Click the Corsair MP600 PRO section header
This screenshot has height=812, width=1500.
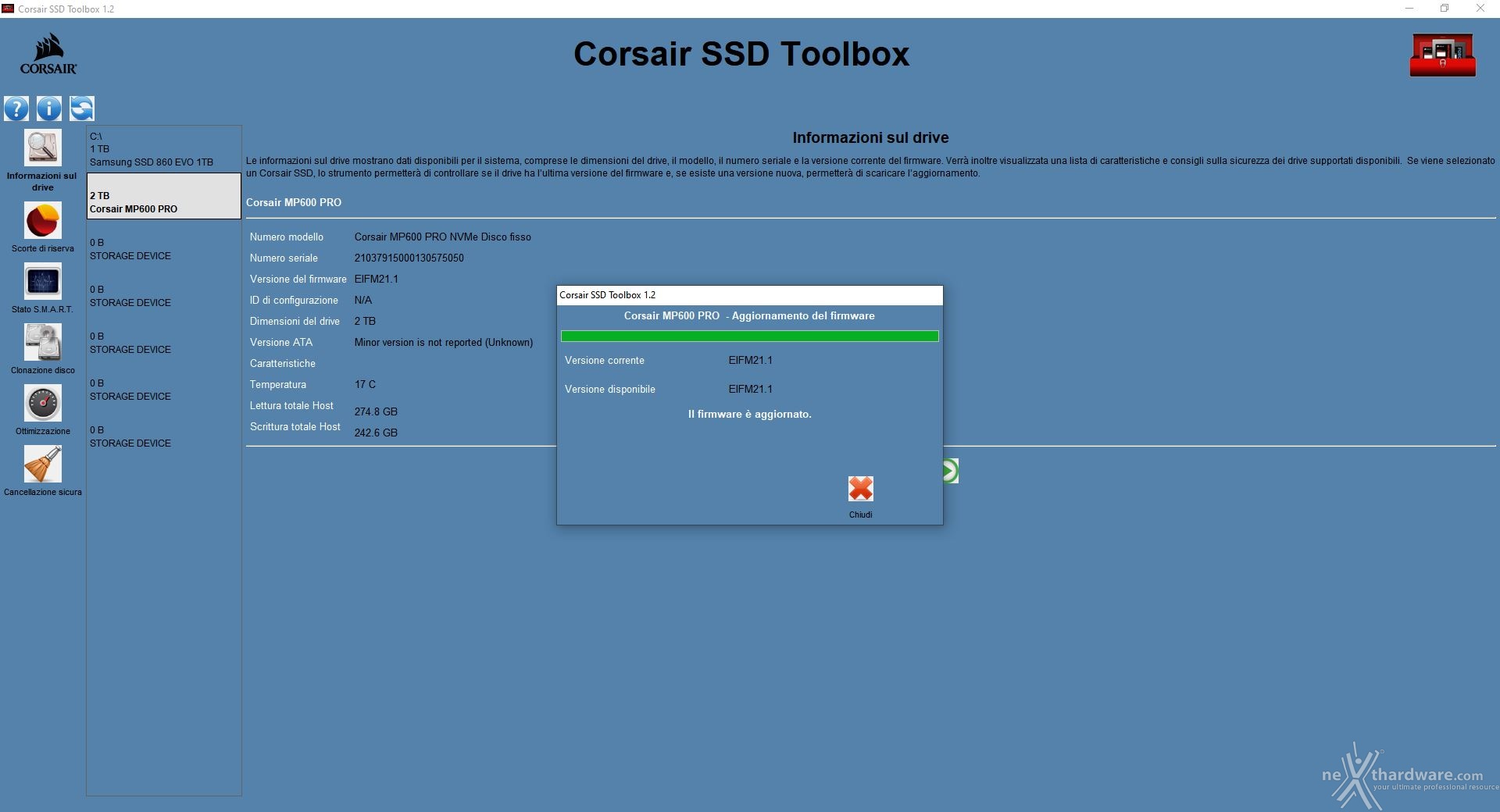point(294,202)
